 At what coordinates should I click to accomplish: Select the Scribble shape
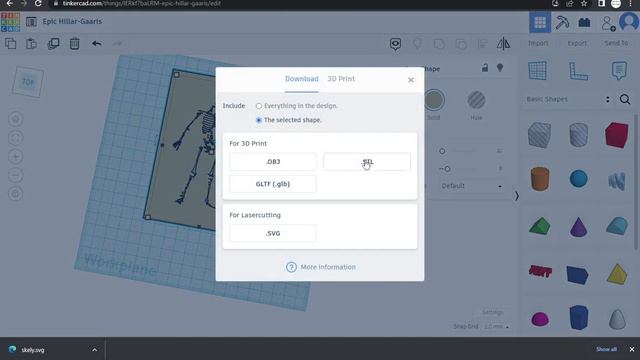pyautogui.click(x=616, y=181)
